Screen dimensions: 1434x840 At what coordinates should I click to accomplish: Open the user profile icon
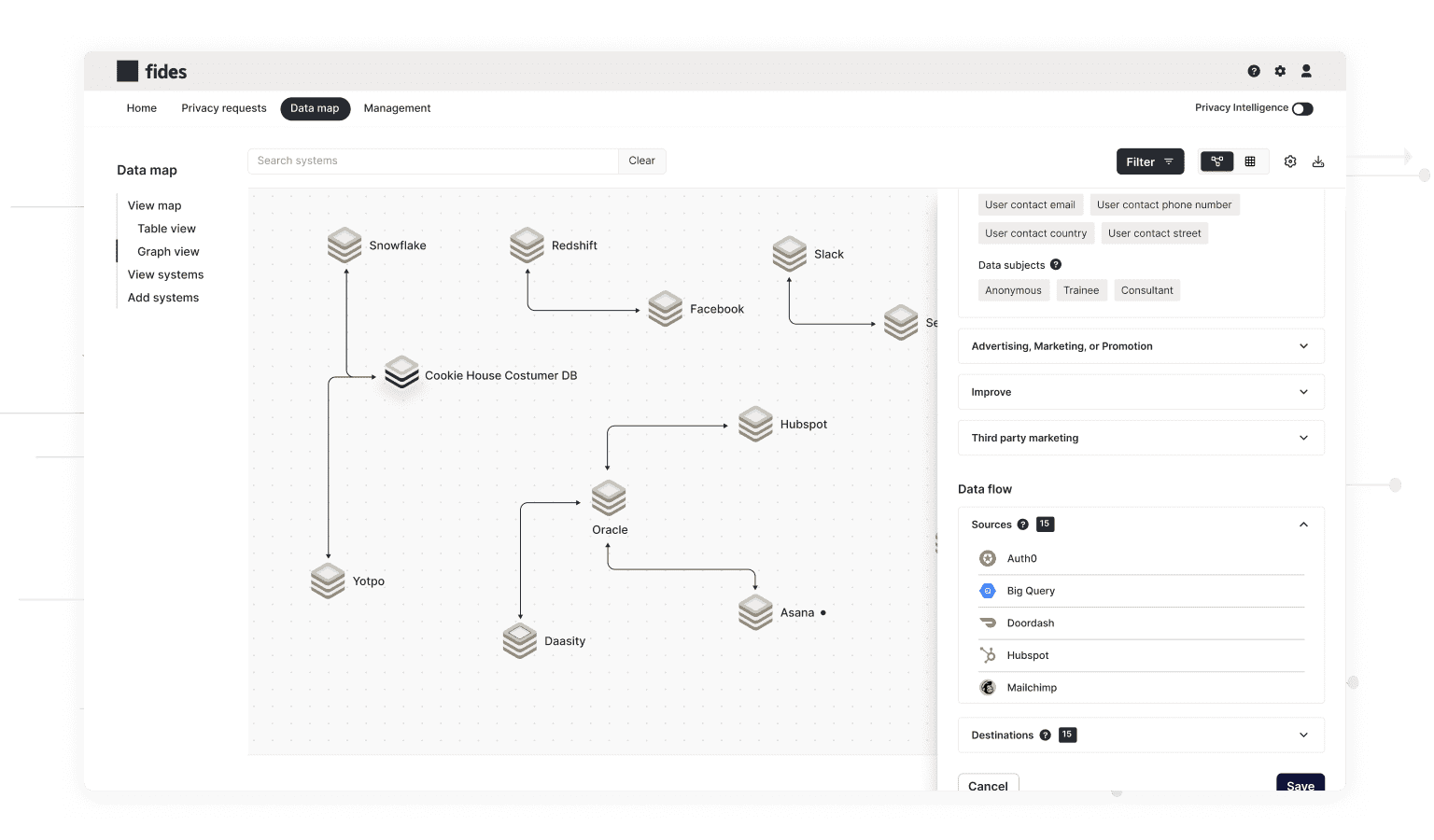tap(1306, 71)
